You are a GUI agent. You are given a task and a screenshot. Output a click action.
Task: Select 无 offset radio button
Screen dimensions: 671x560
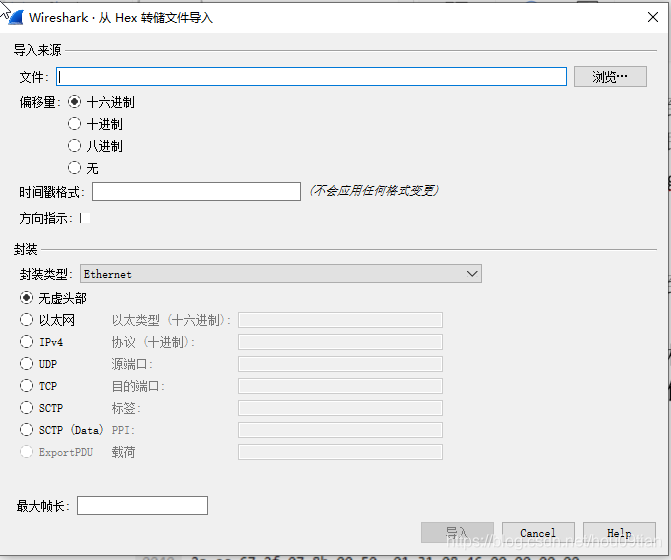click(x=74, y=168)
